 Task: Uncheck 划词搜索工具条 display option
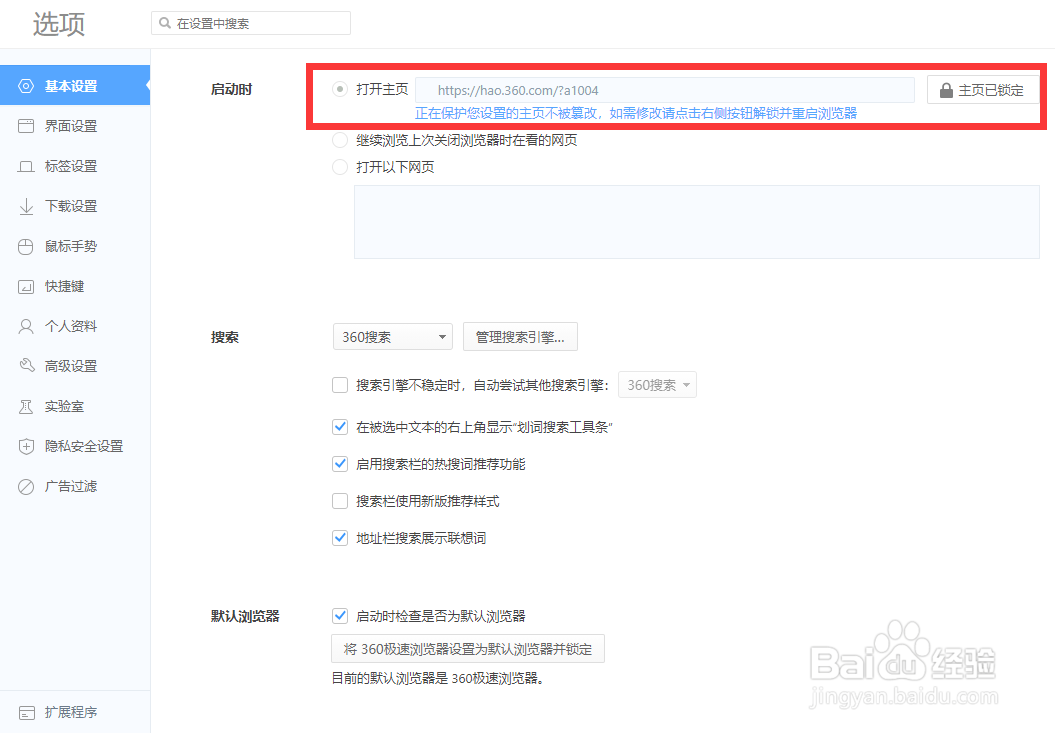tap(340, 427)
